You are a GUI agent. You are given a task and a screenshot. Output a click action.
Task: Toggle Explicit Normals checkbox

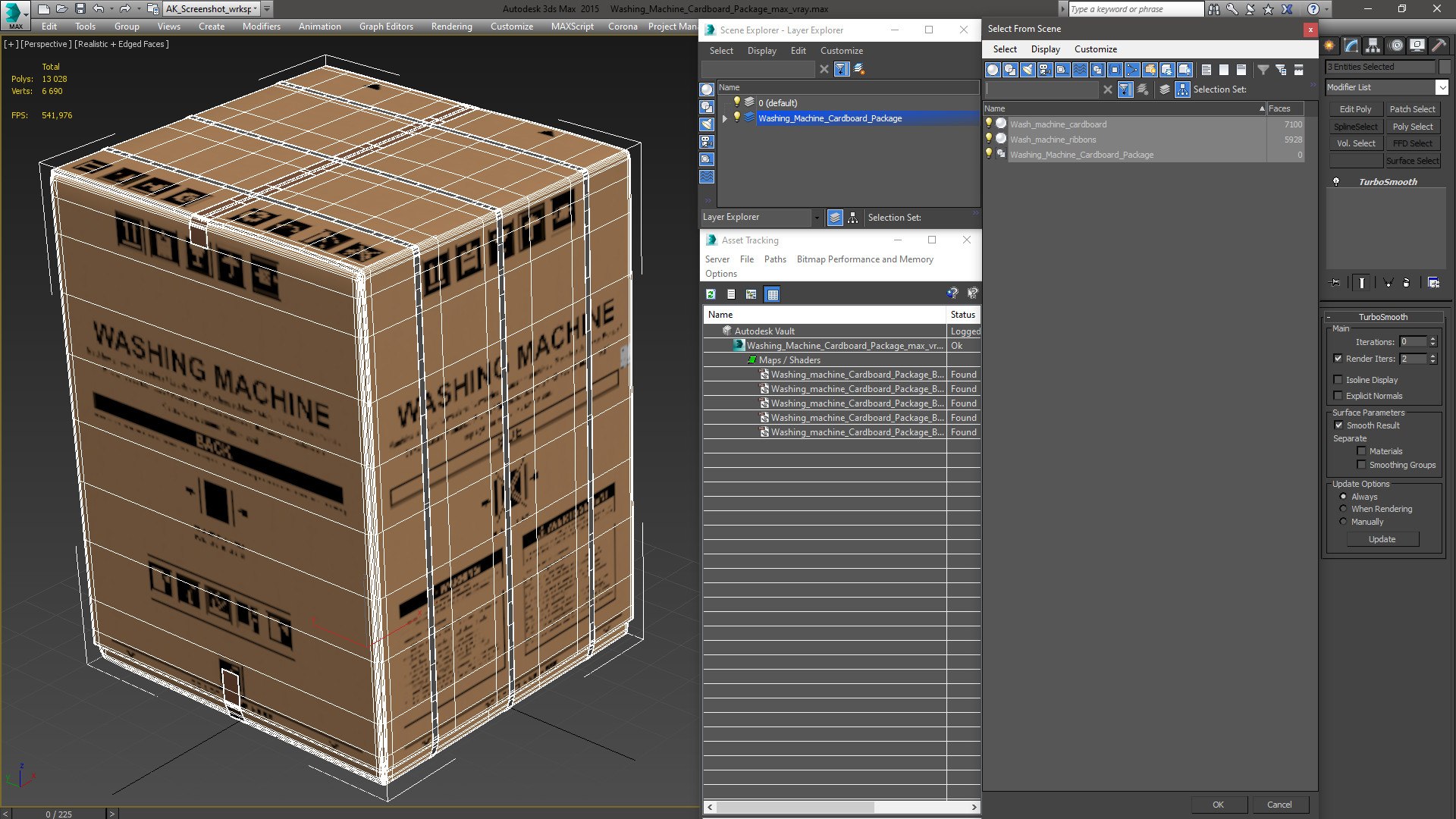(x=1338, y=396)
